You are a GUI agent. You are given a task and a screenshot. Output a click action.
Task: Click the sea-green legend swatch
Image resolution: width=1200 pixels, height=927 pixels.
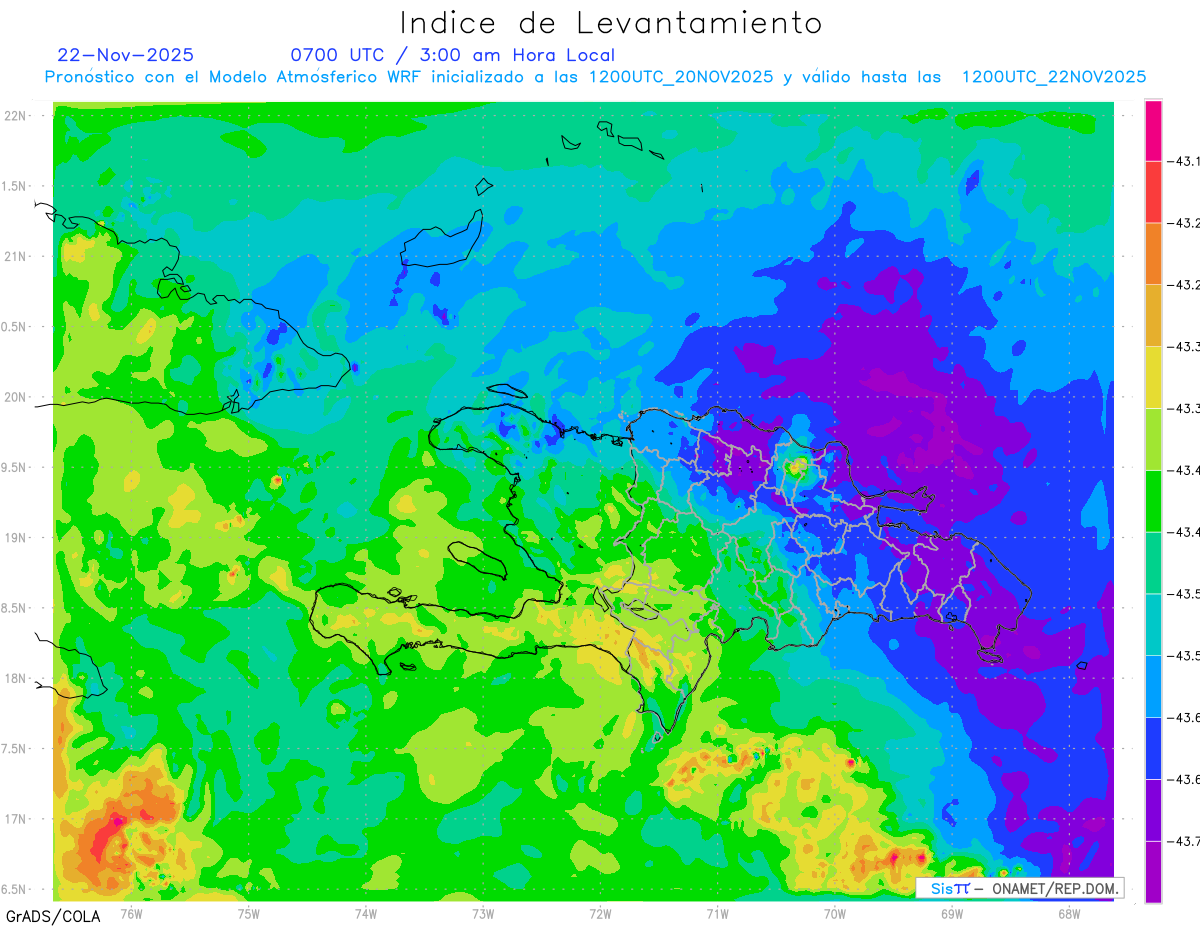1153,563
